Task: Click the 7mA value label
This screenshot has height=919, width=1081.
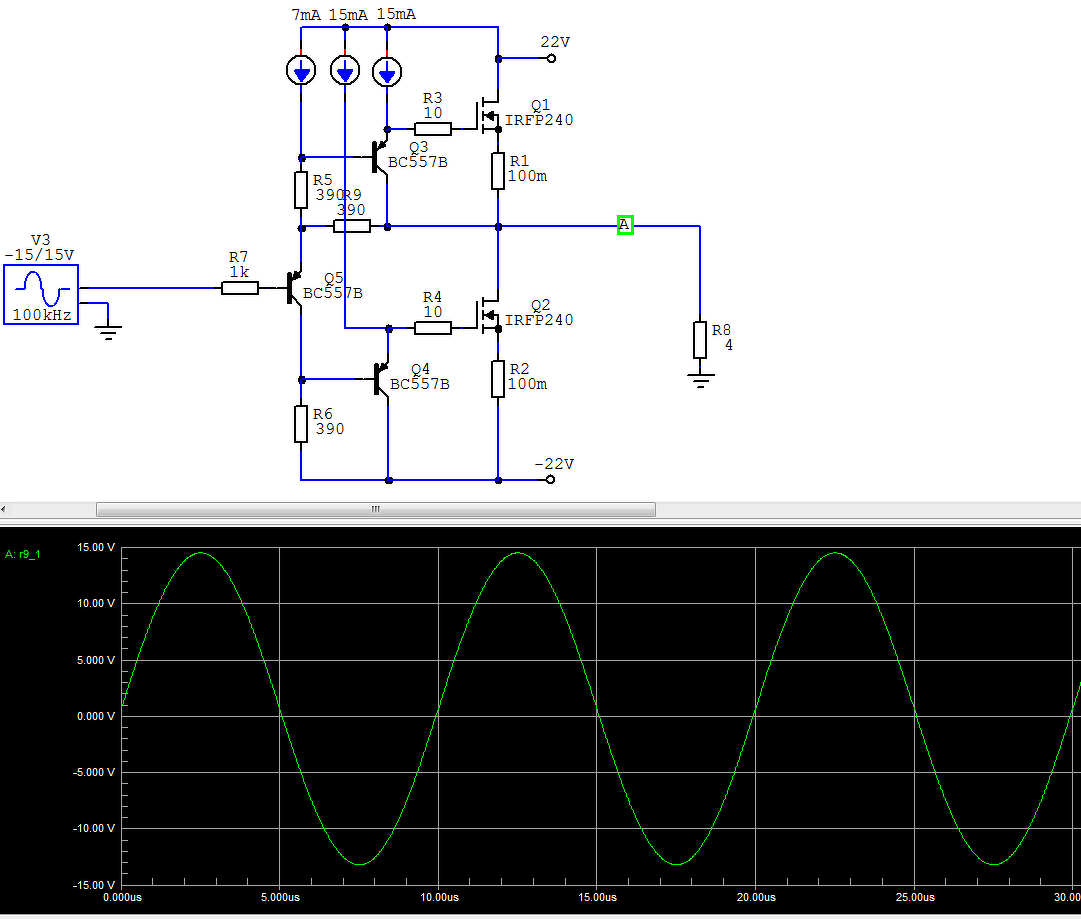Action: (x=306, y=14)
